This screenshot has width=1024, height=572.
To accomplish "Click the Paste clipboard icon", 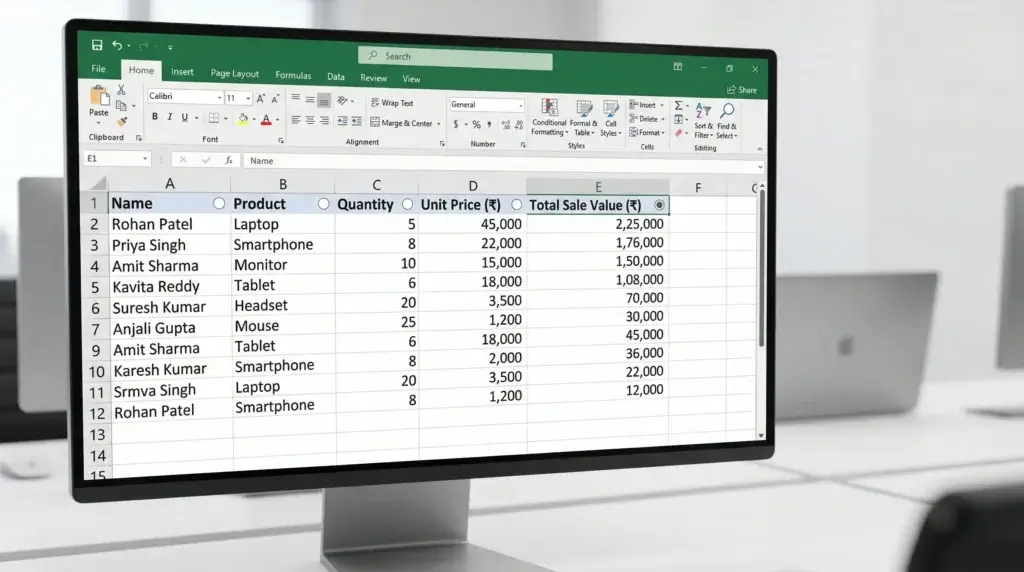I will coord(99,96).
